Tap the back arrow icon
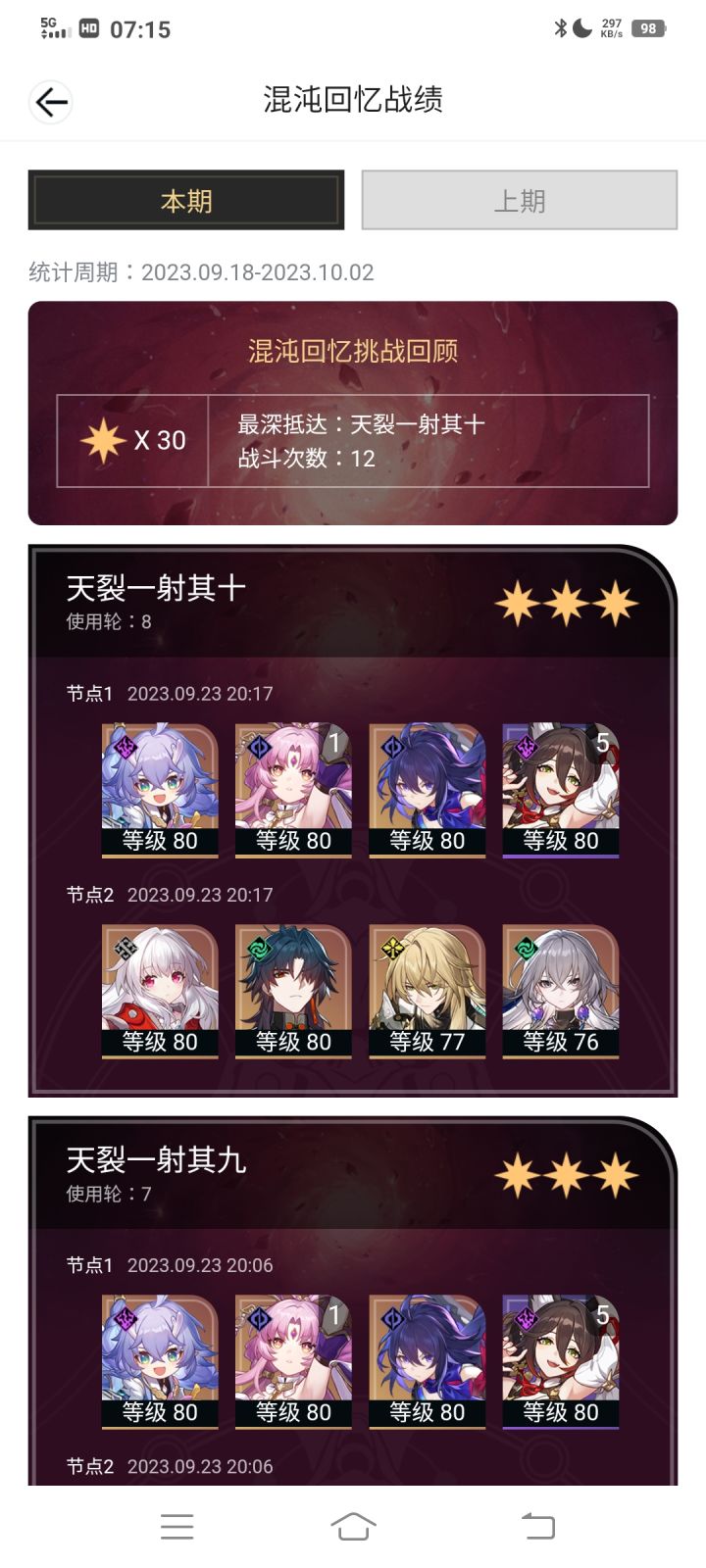The image size is (706, 1568). click(x=51, y=102)
